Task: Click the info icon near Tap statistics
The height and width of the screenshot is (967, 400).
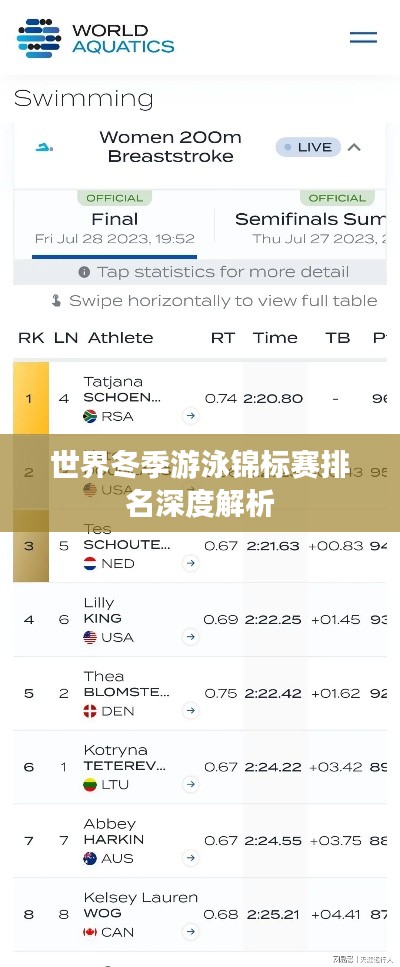Action: [84, 272]
